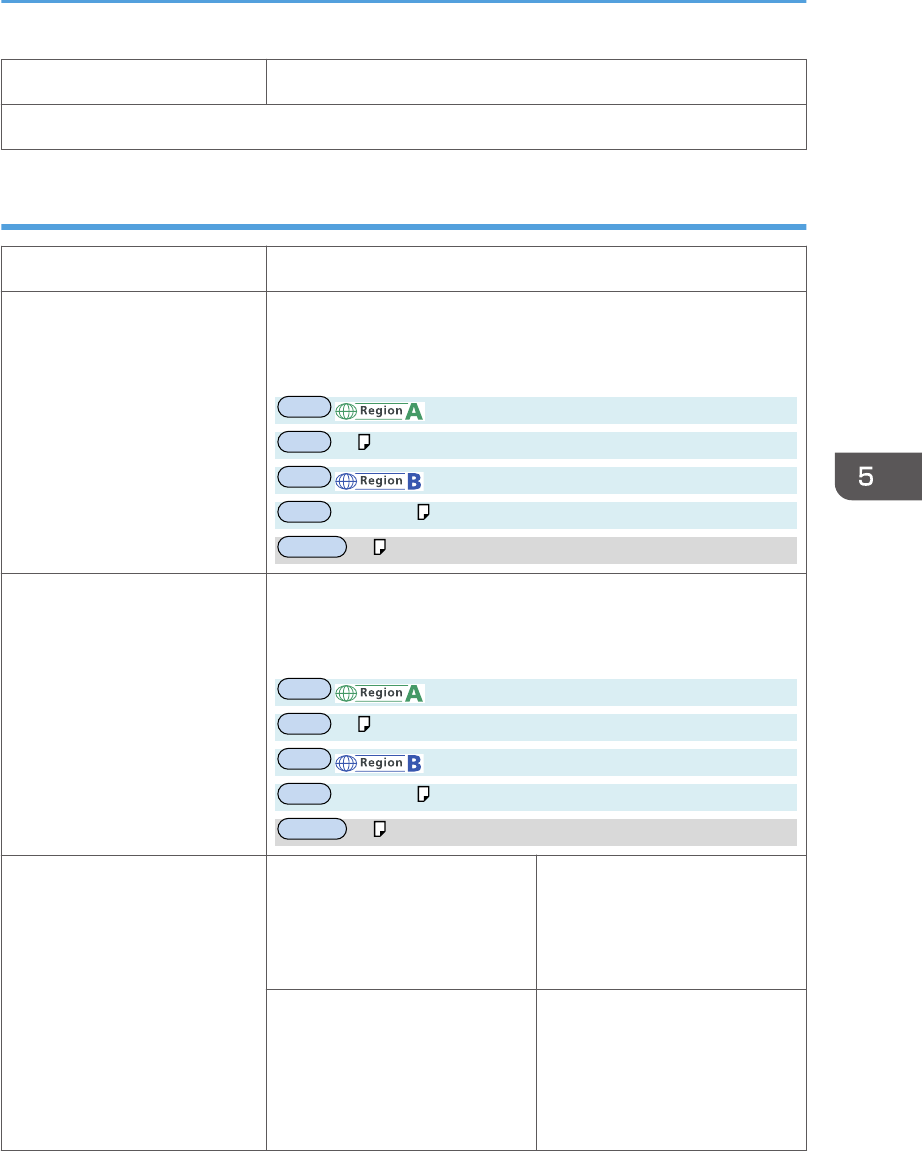Select the wide pill label in upper gray bar
The width and height of the screenshot is (922, 1151).
312,547
